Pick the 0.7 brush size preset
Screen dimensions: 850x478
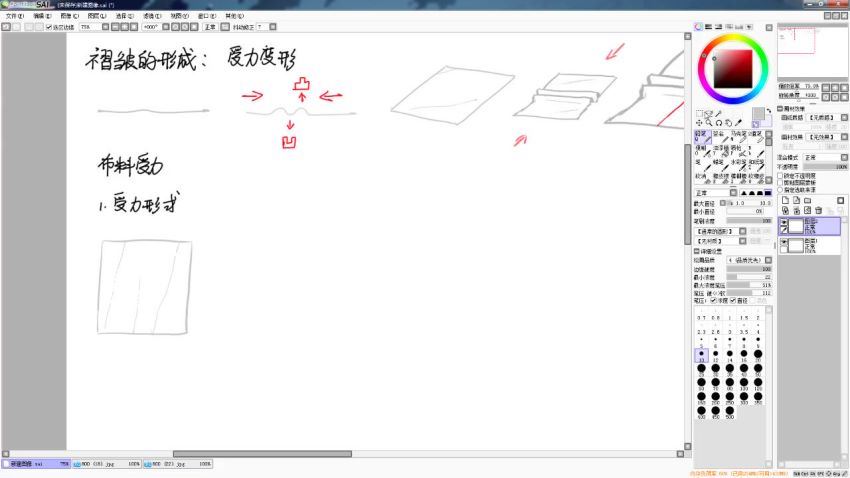coord(701,314)
